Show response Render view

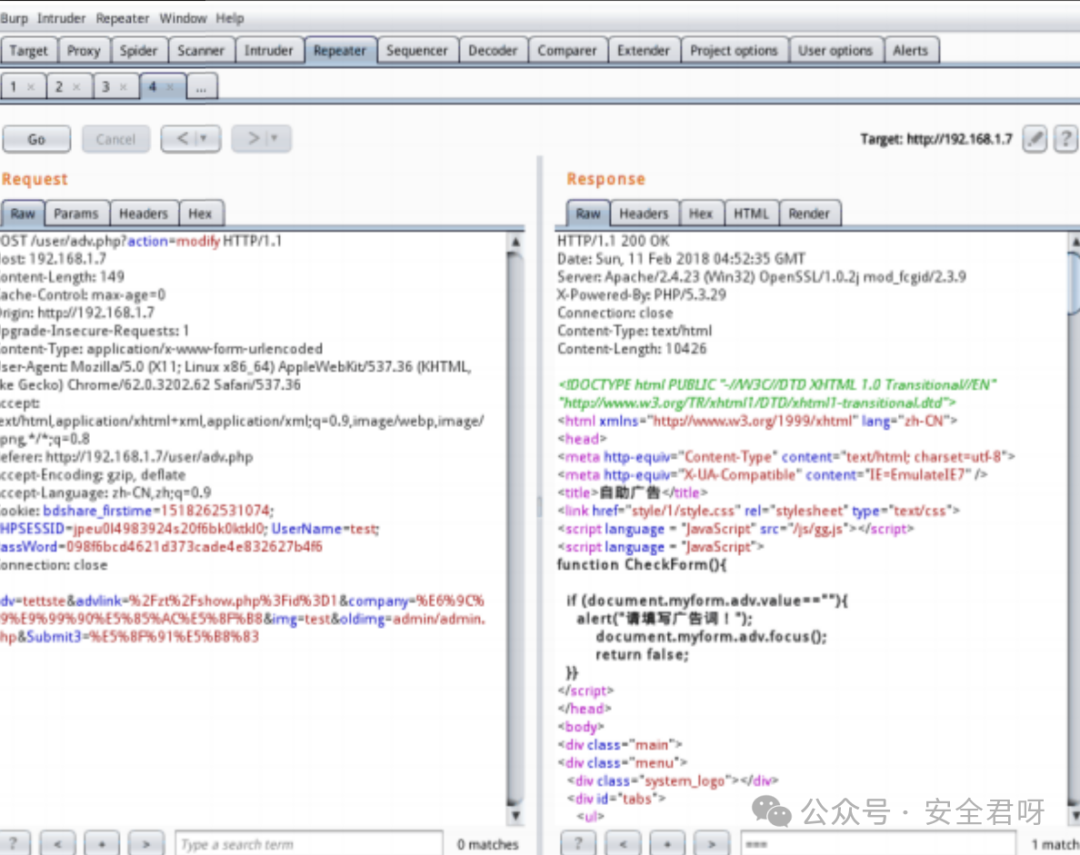coord(809,214)
